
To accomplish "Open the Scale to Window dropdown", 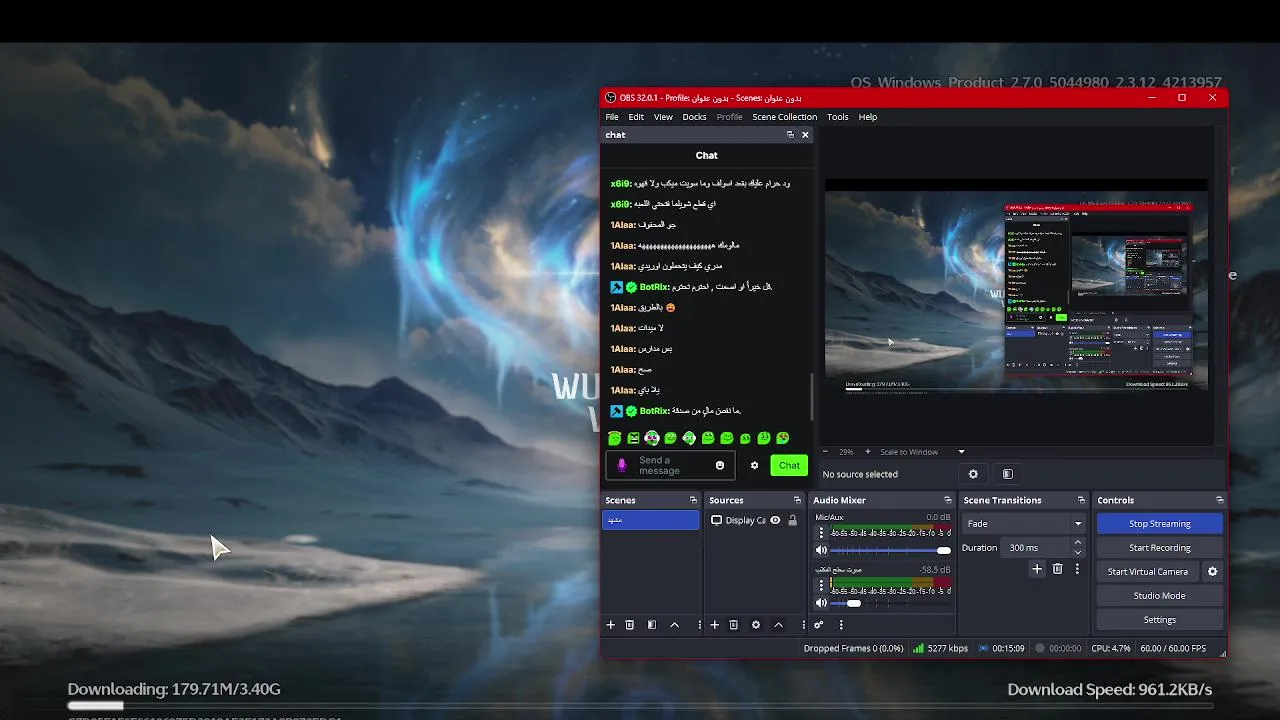I will coord(922,452).
